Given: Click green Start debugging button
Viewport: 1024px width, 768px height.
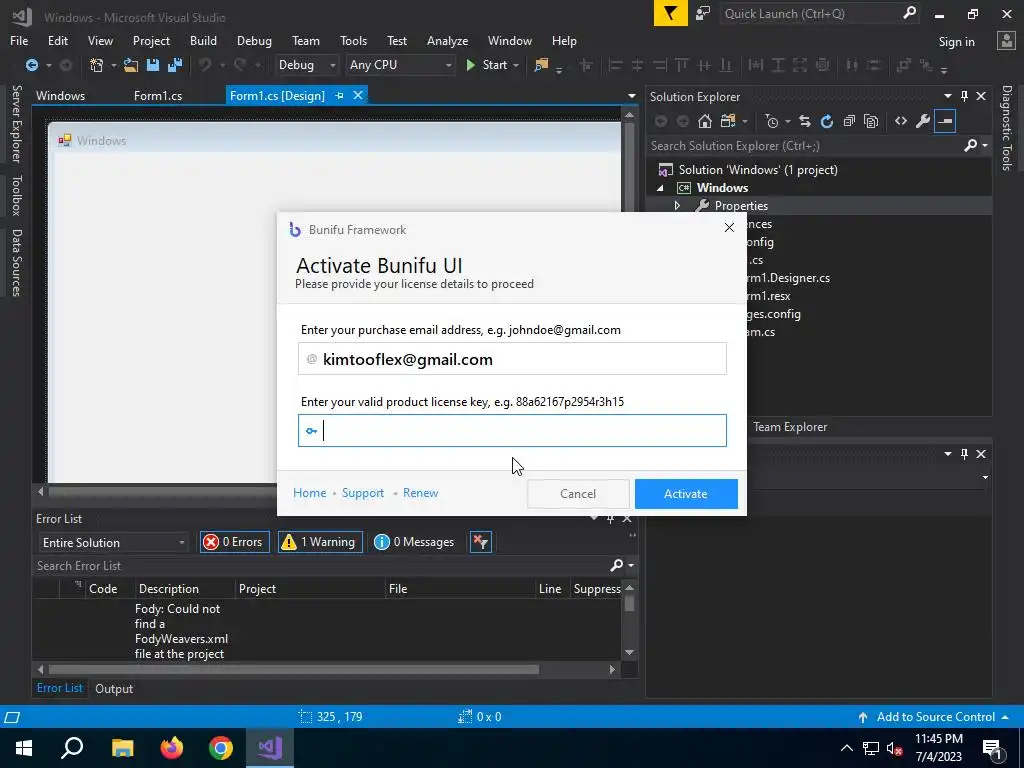Looking at the screenshot, I should pos(487,65).
